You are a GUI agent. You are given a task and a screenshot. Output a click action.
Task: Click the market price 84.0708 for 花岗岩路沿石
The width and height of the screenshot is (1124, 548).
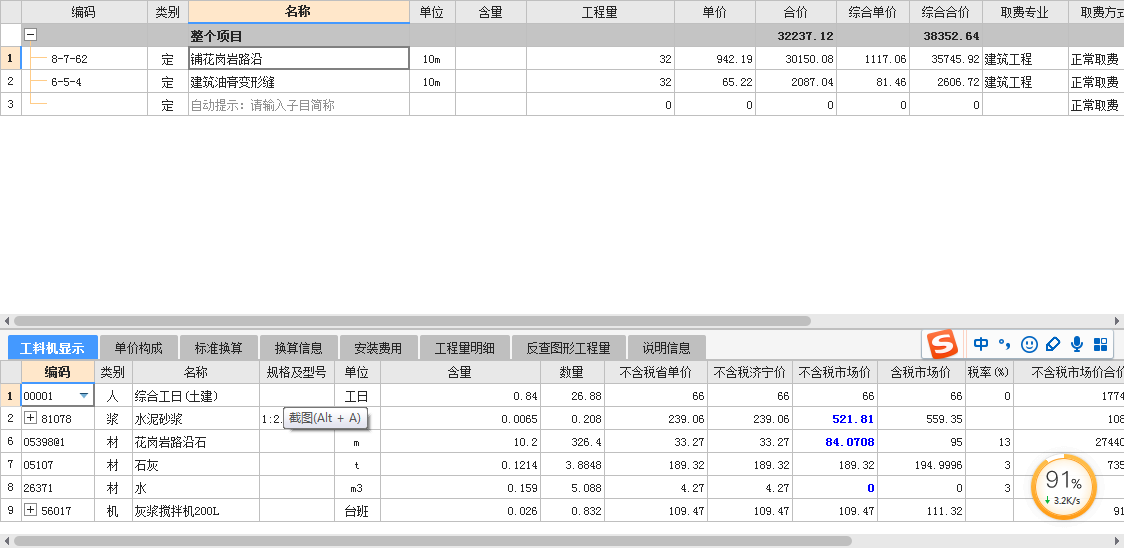[x=835, y=441]
